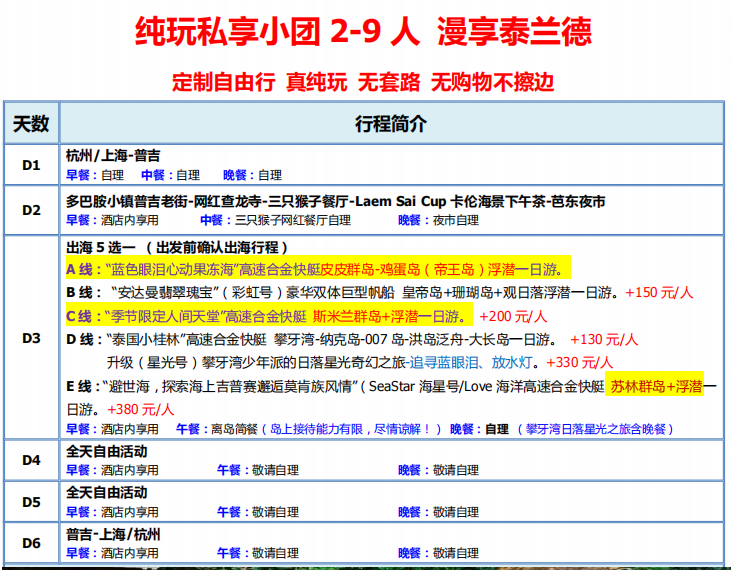Viewport: 731px width, 570px height.
Task: Click the D2 day cell
Action: click(31, 209)
